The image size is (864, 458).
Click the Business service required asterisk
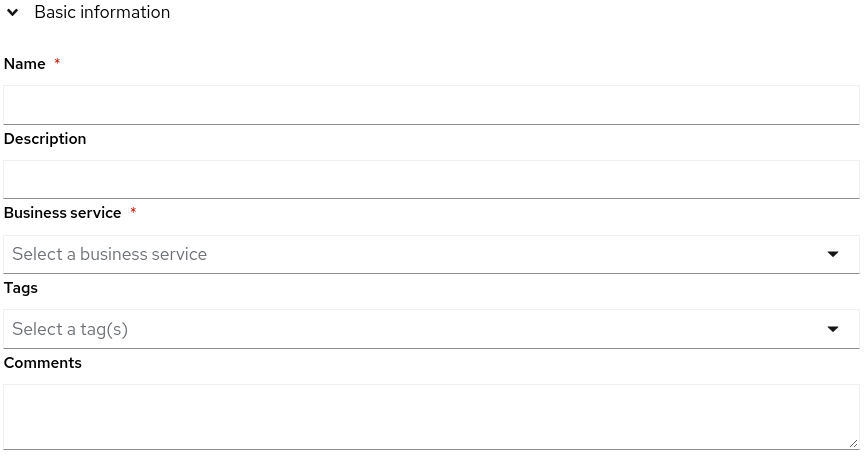click(133, 212)
